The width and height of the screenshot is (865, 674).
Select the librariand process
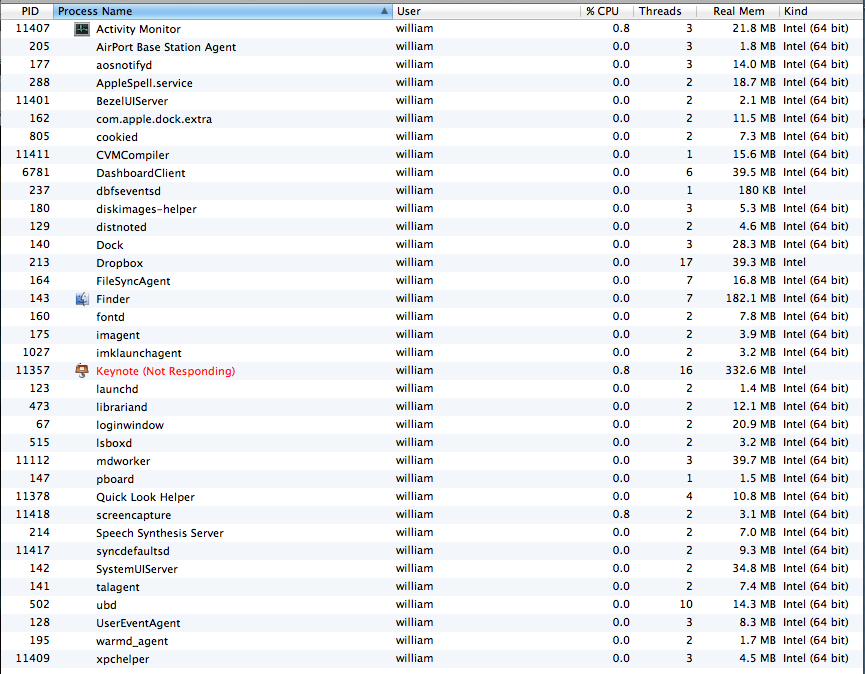[x=121, y=407]
